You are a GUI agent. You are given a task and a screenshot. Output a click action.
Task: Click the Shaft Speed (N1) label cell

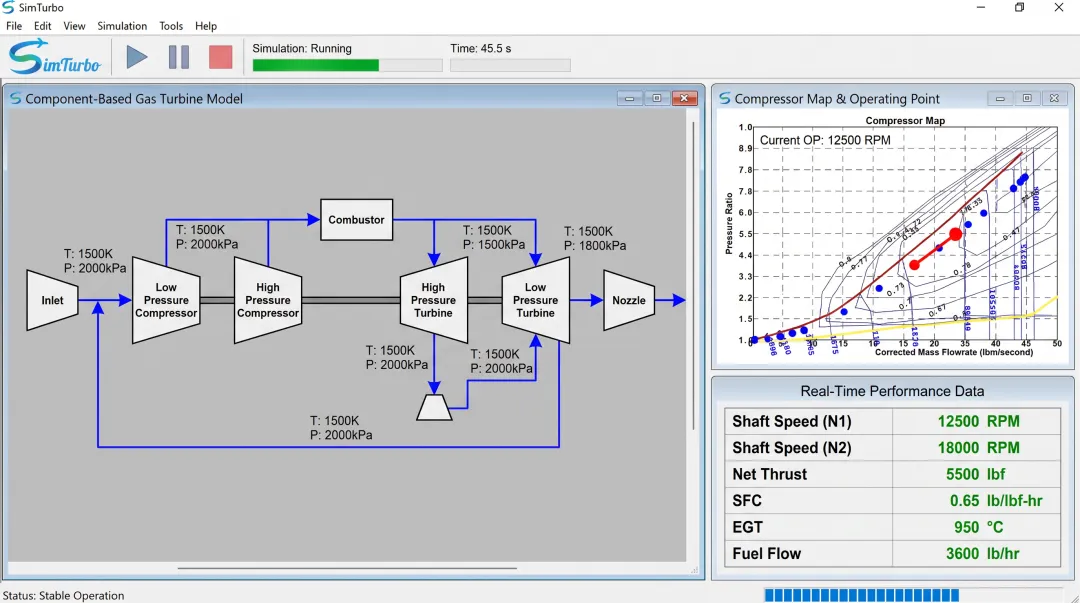[x=809, y=421]
